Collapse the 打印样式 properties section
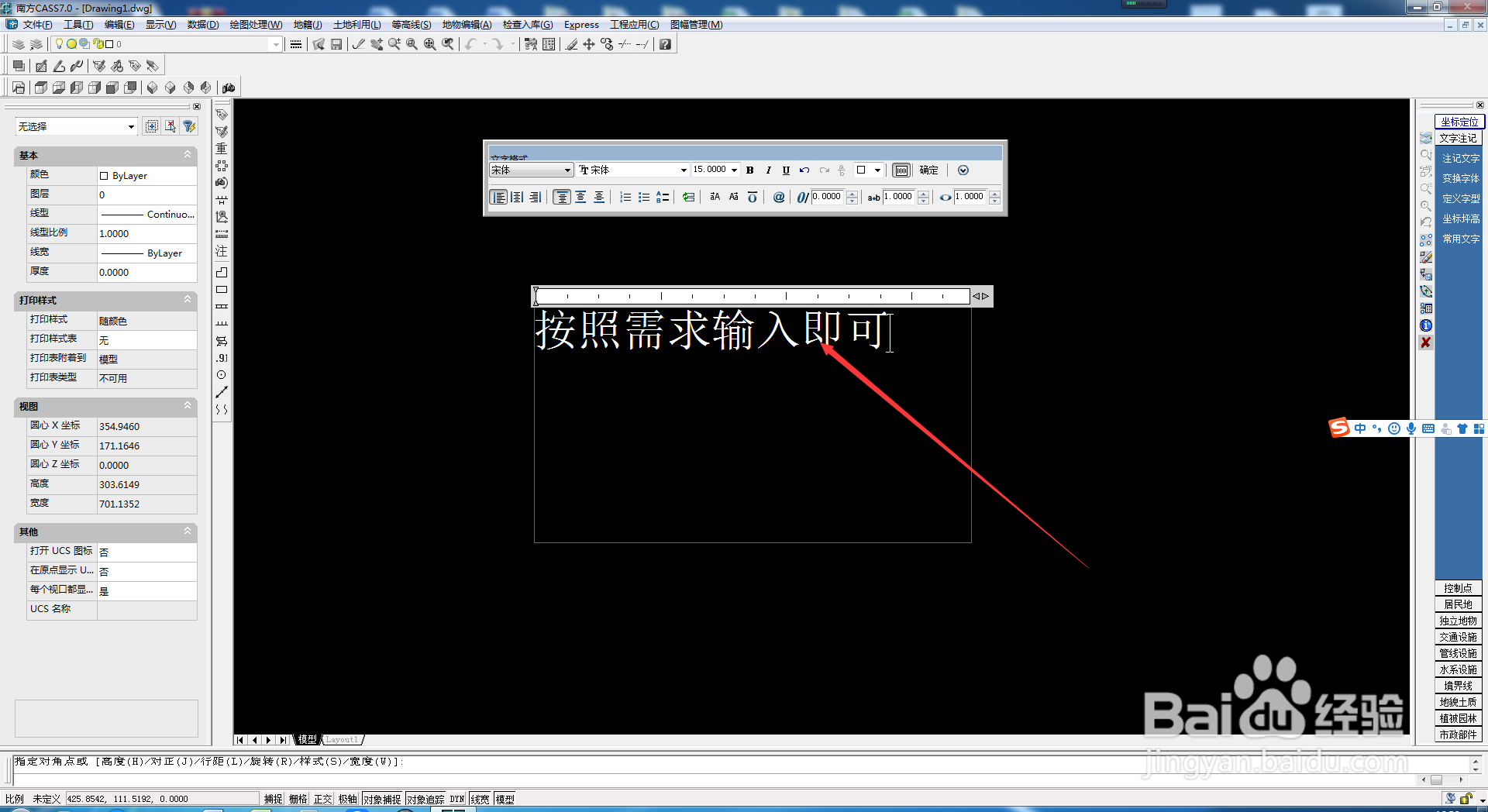This screenshot has width=1488, height=812. [187, 300]
